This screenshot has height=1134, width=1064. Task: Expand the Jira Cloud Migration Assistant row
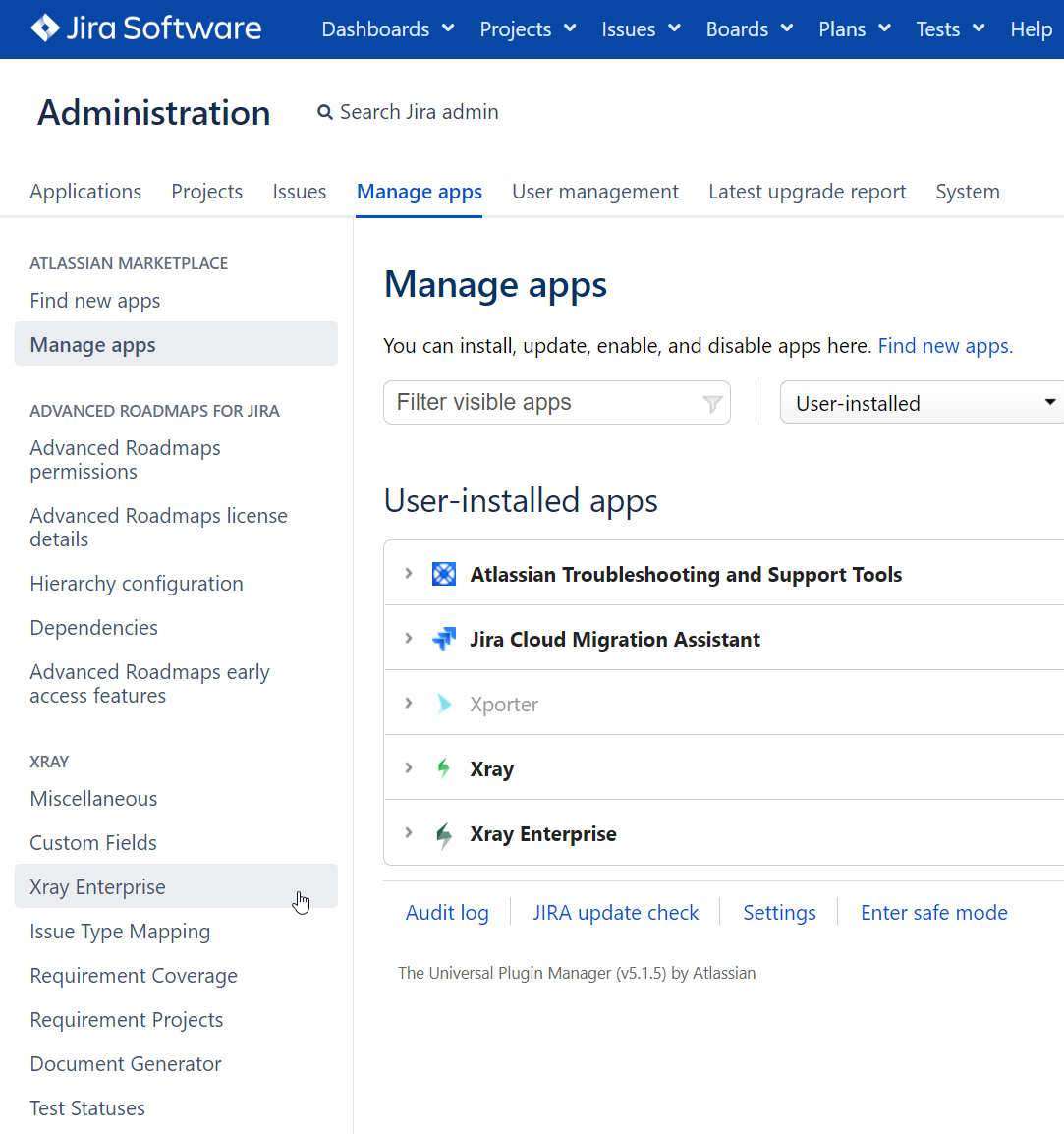click(409, 639)
